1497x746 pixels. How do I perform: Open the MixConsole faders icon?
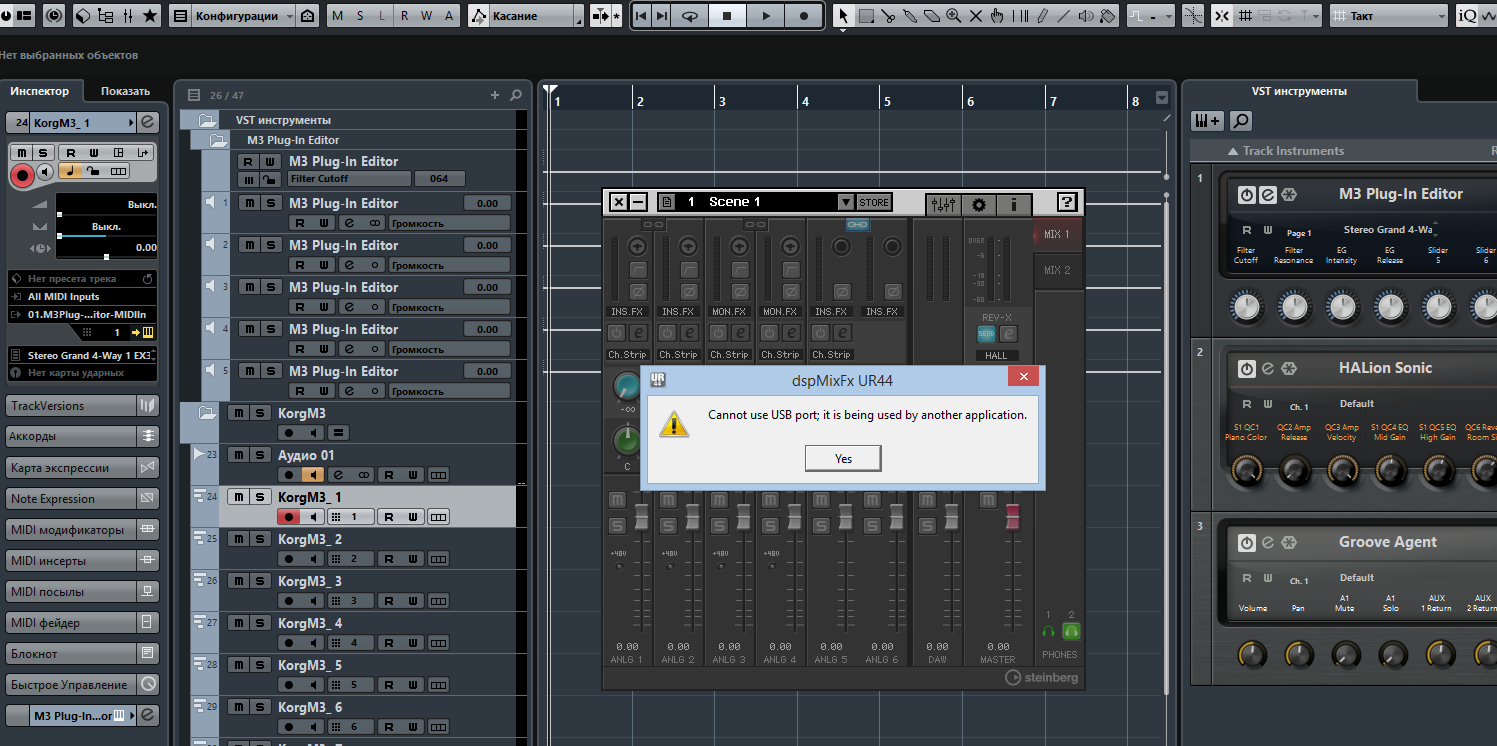coord(128,16)
